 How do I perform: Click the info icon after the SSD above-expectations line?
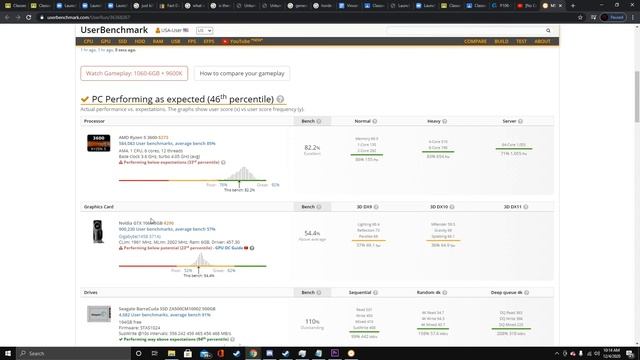(x=232, y=339)
